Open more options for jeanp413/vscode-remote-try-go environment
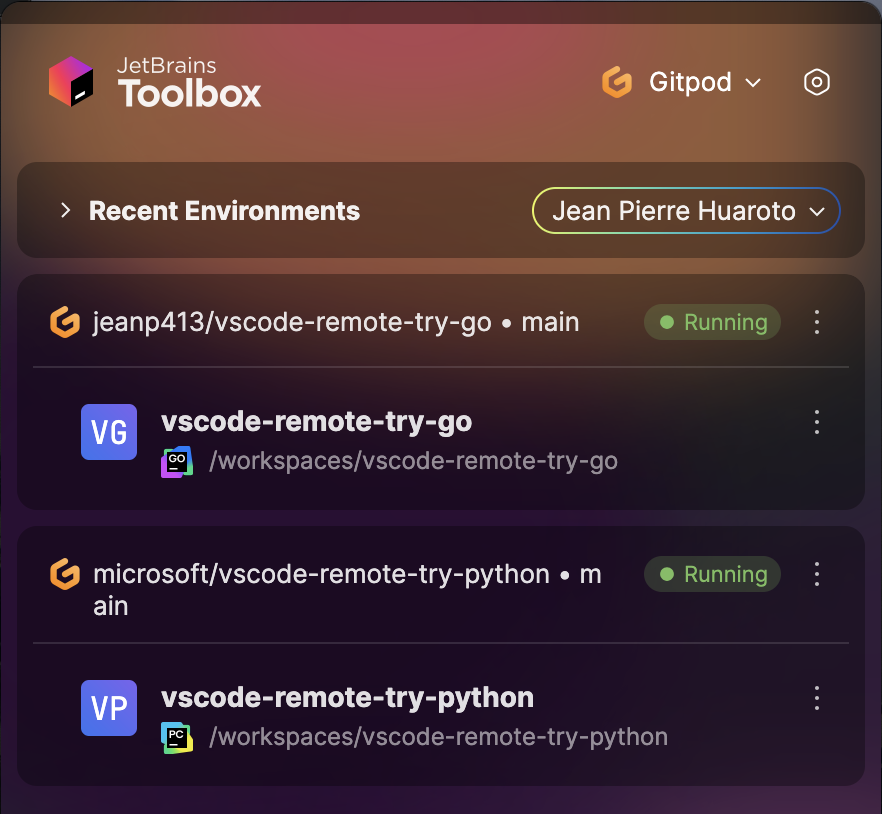The width and height of the screenshot is (882, 814). 817,322
